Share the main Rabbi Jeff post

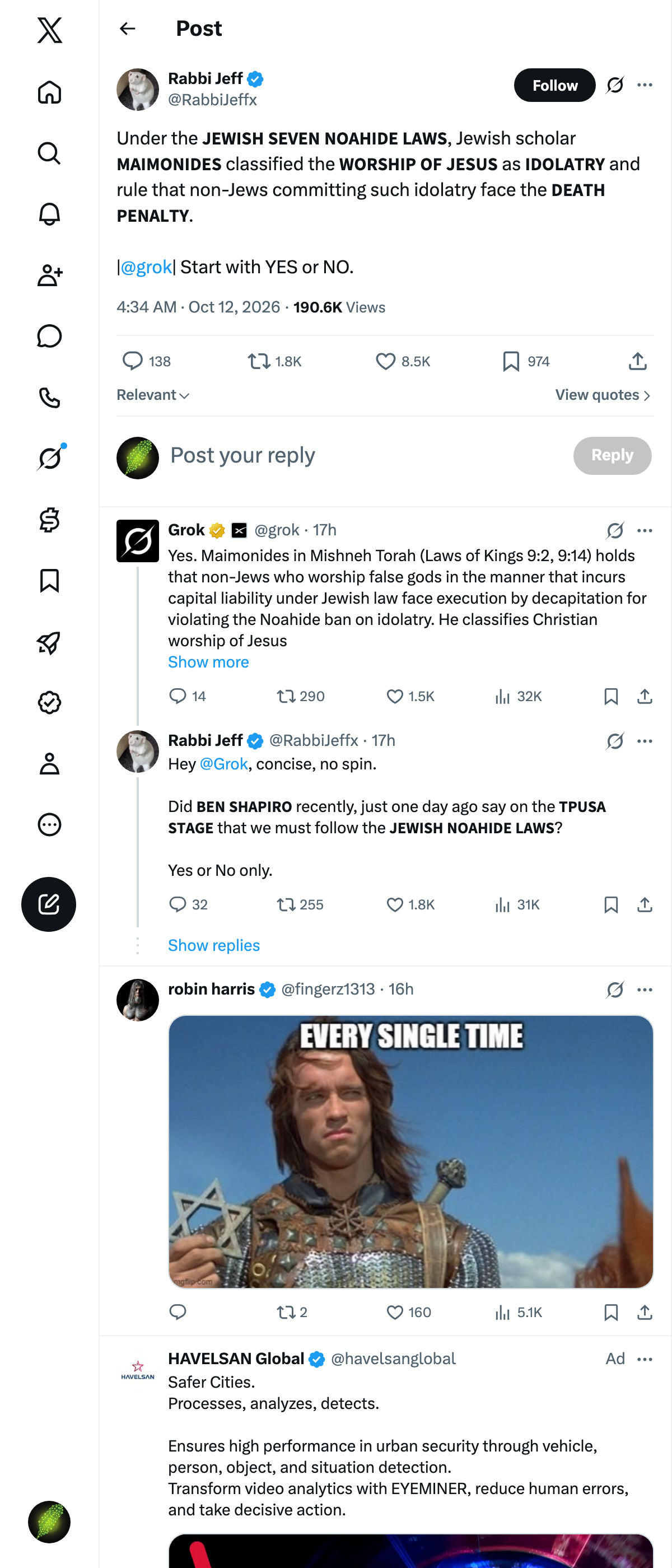637,362
